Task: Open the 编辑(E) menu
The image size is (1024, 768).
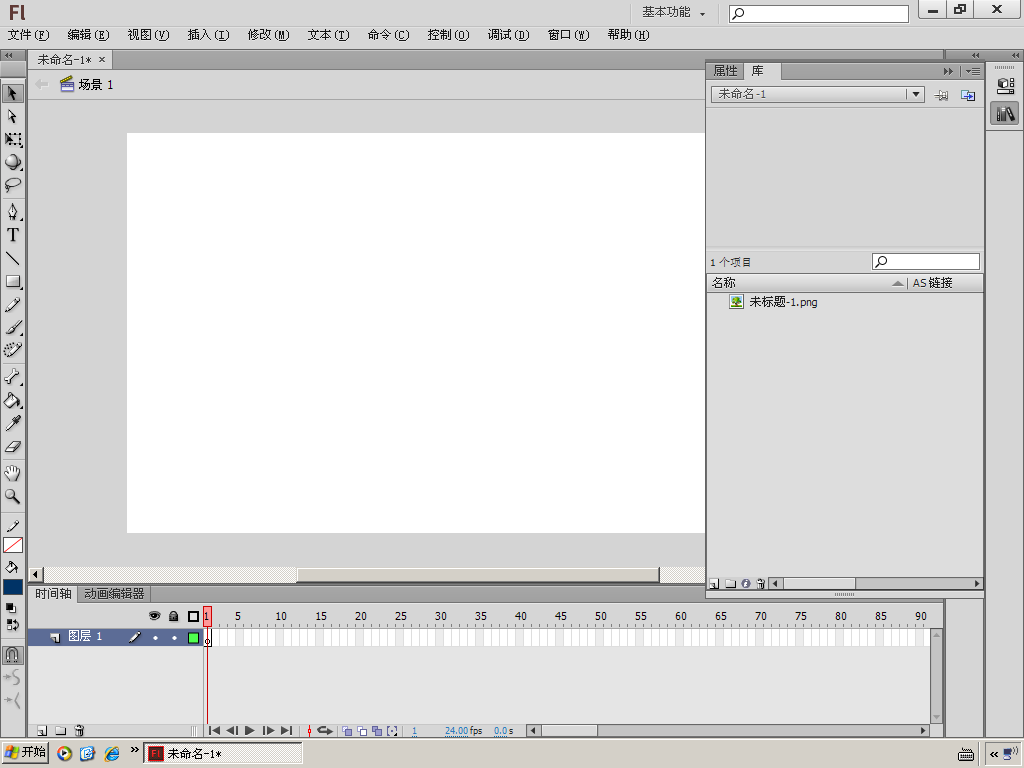Action: (x=88, y=35)
